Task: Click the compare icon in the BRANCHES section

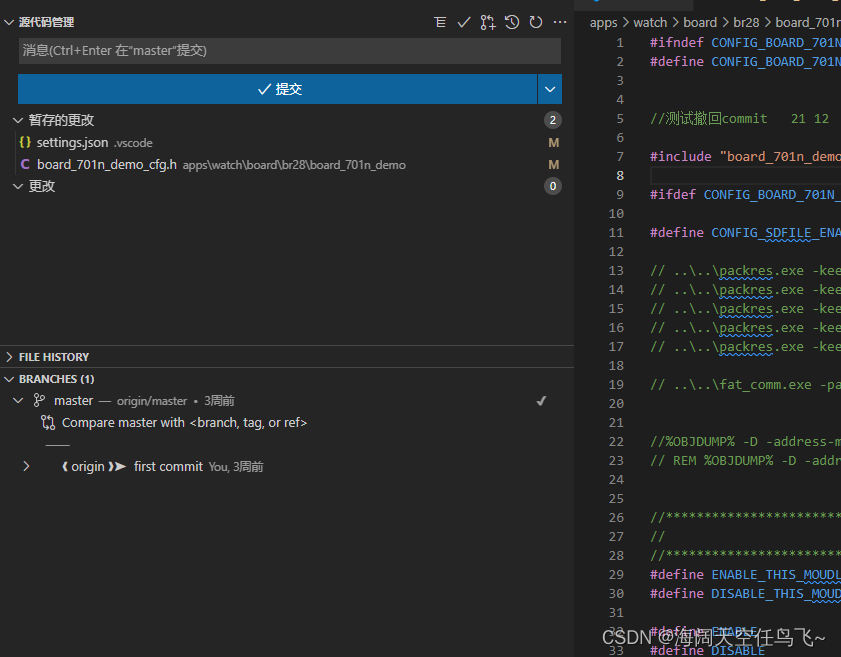Action: click(x=47, y=422)
